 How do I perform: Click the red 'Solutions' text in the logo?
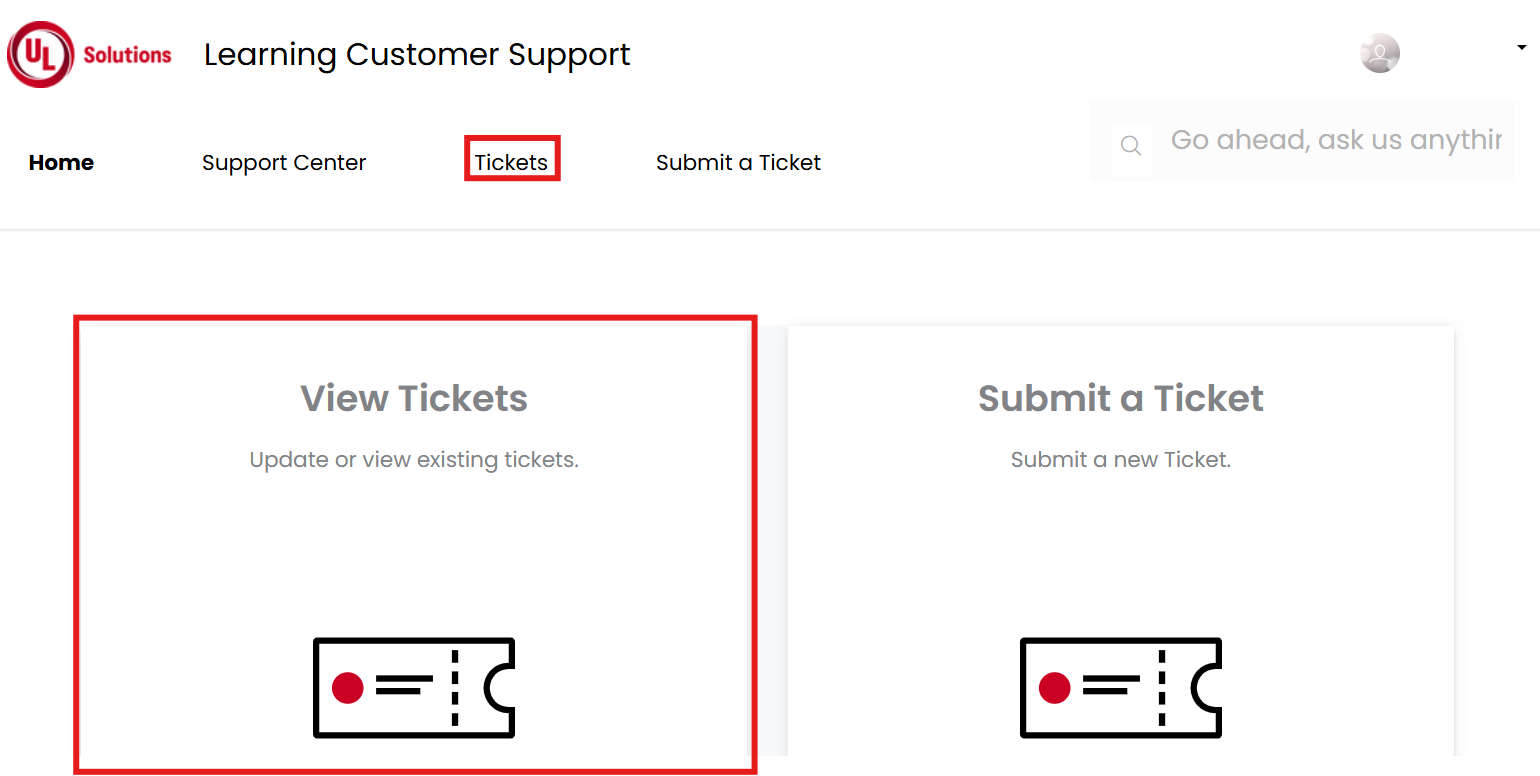pos(127,55)
